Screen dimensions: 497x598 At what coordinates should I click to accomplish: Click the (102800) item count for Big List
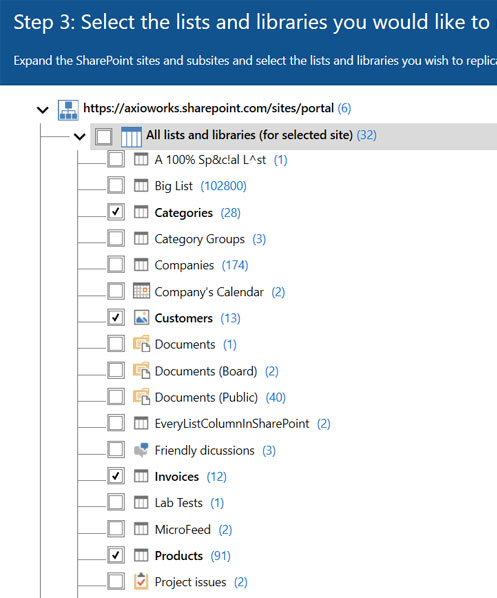(224, 186)
